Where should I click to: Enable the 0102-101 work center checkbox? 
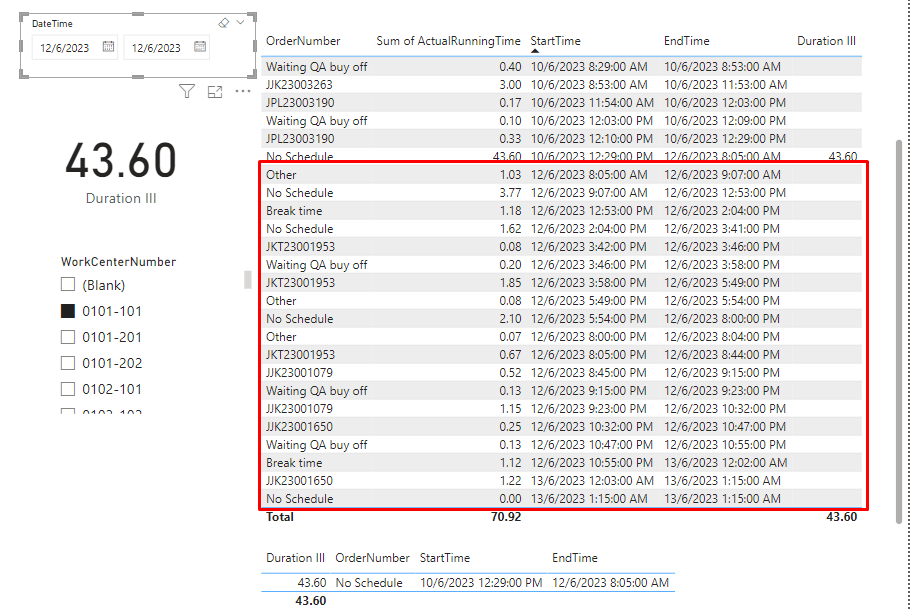[x=68, y=389]
